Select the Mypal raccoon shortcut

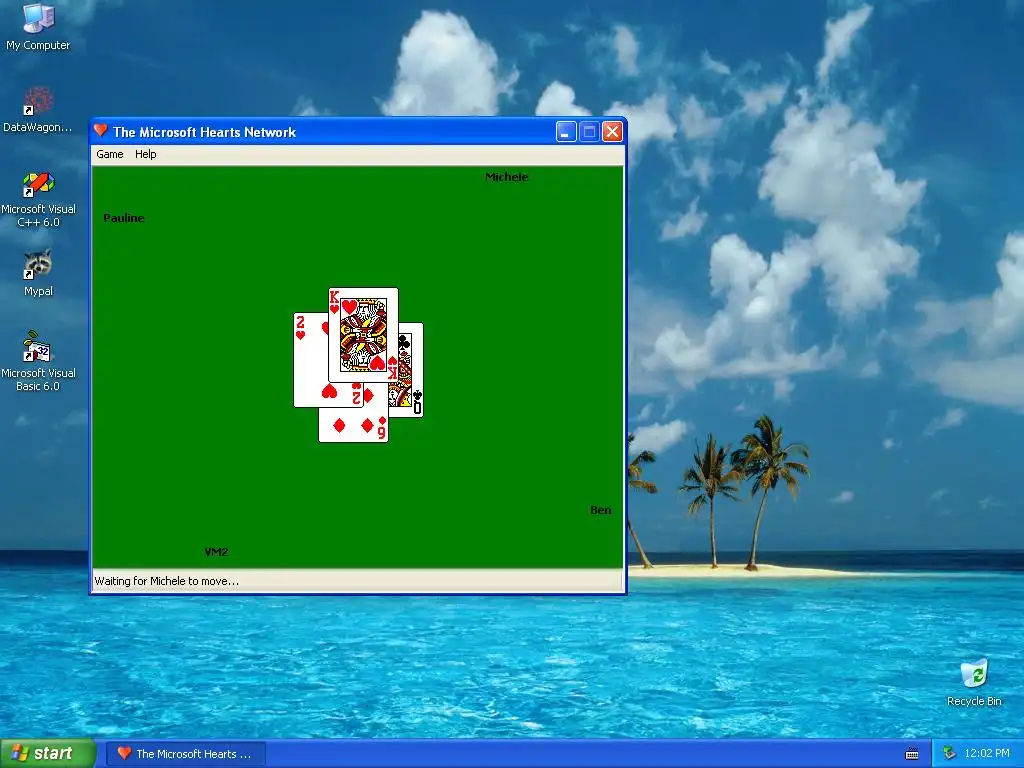coord(38,273)
